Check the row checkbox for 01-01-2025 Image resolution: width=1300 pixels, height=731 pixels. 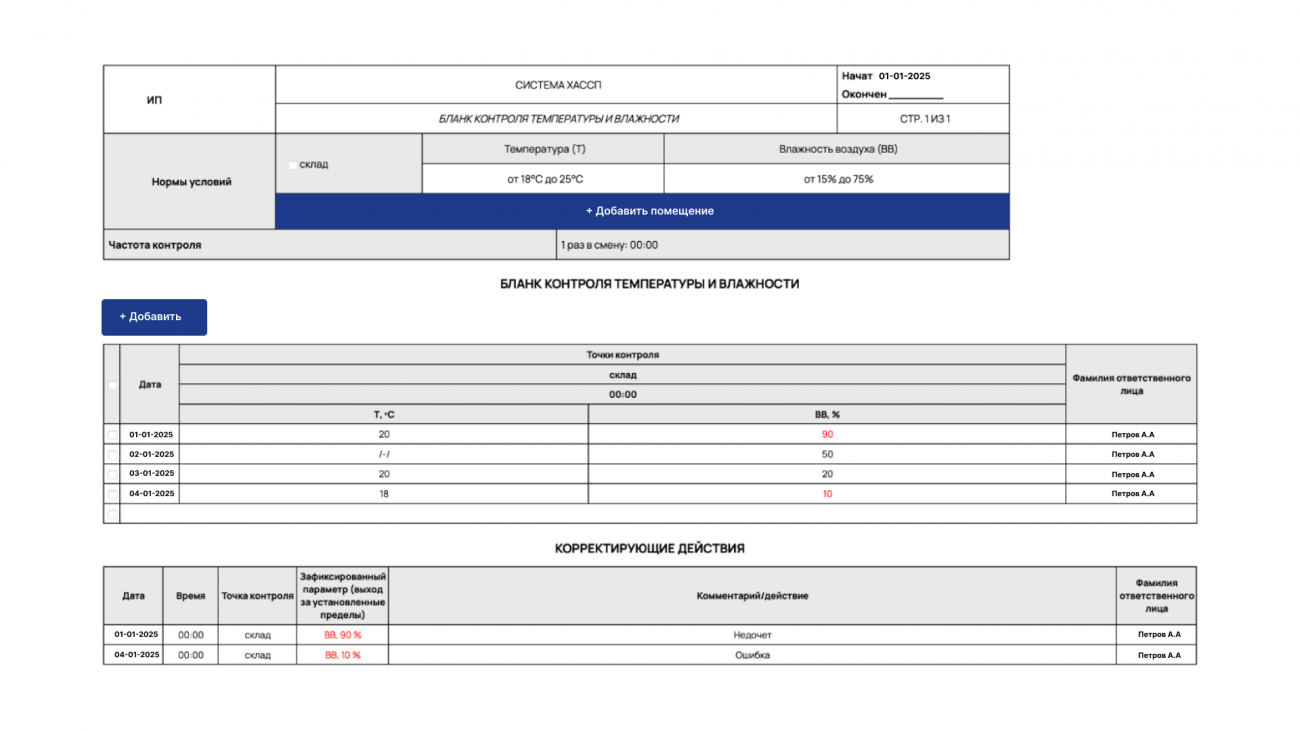coord(112,435)
